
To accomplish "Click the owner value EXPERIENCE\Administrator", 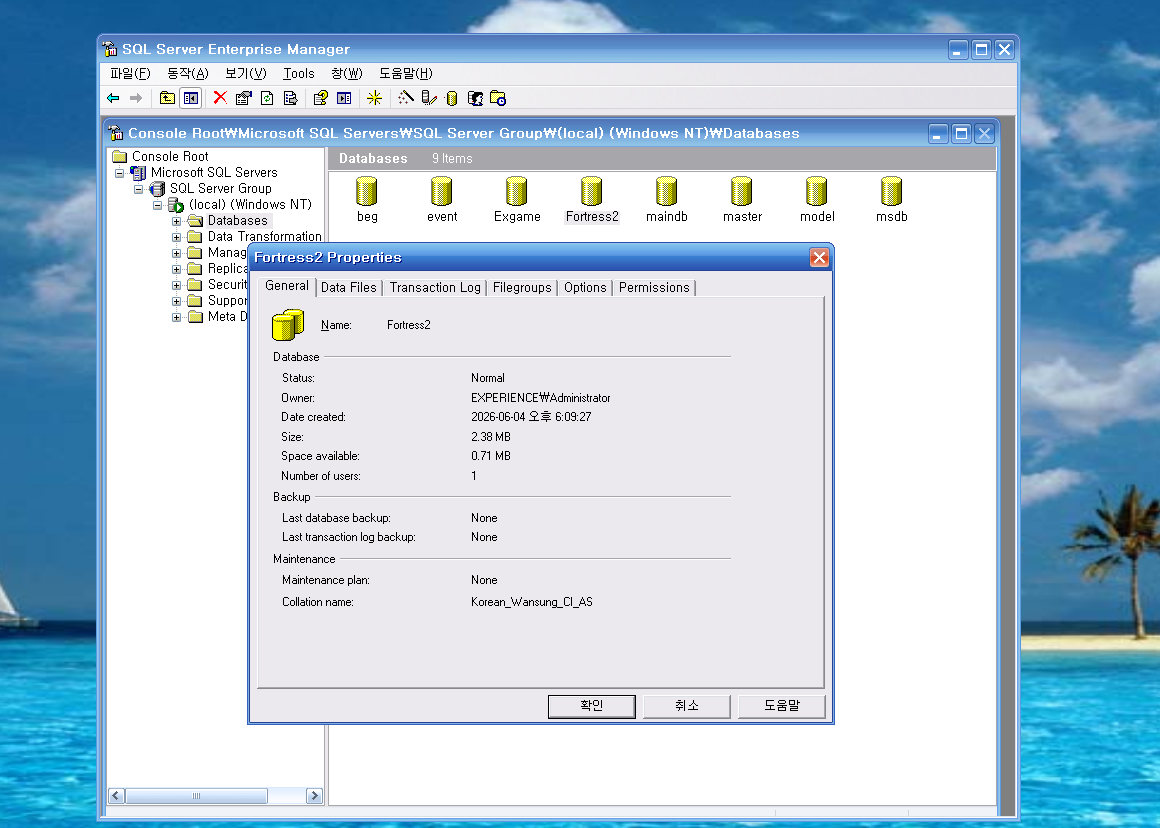I will 541,398.
